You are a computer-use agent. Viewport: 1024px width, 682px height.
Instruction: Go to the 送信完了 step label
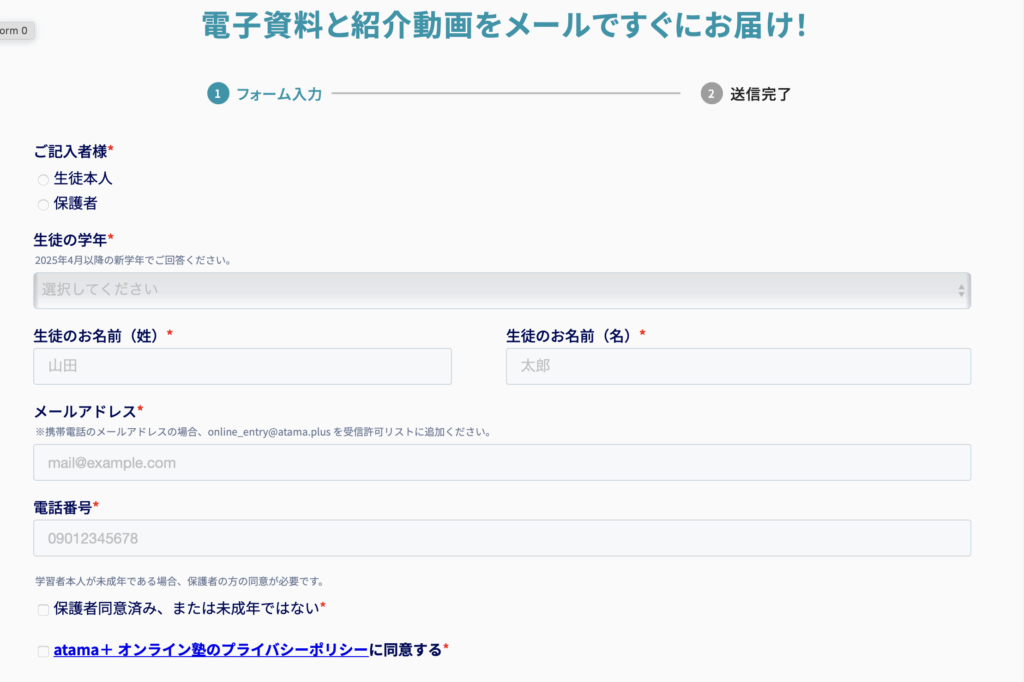(x=760, y=94)
